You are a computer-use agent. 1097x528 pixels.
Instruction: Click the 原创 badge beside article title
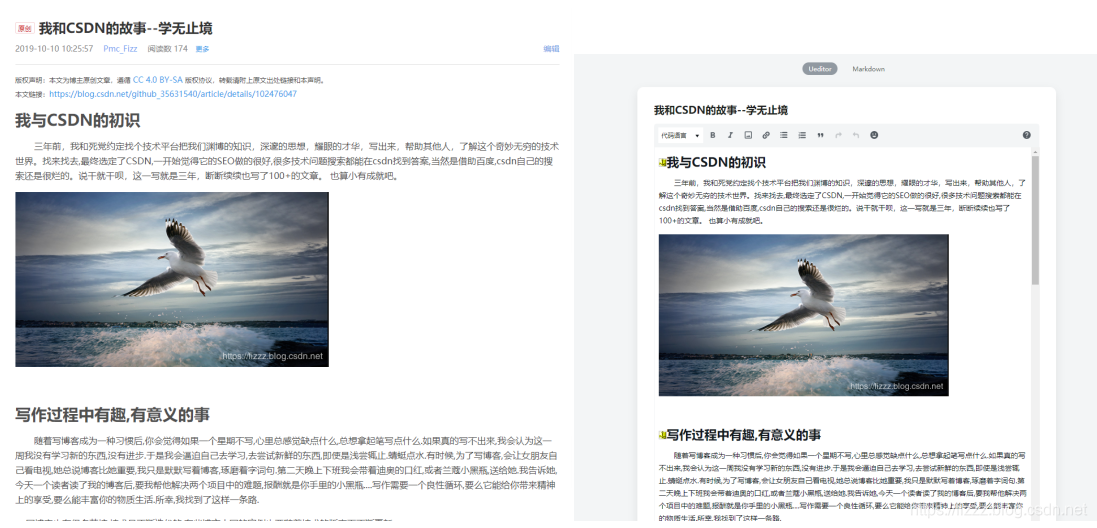(24, 29)
